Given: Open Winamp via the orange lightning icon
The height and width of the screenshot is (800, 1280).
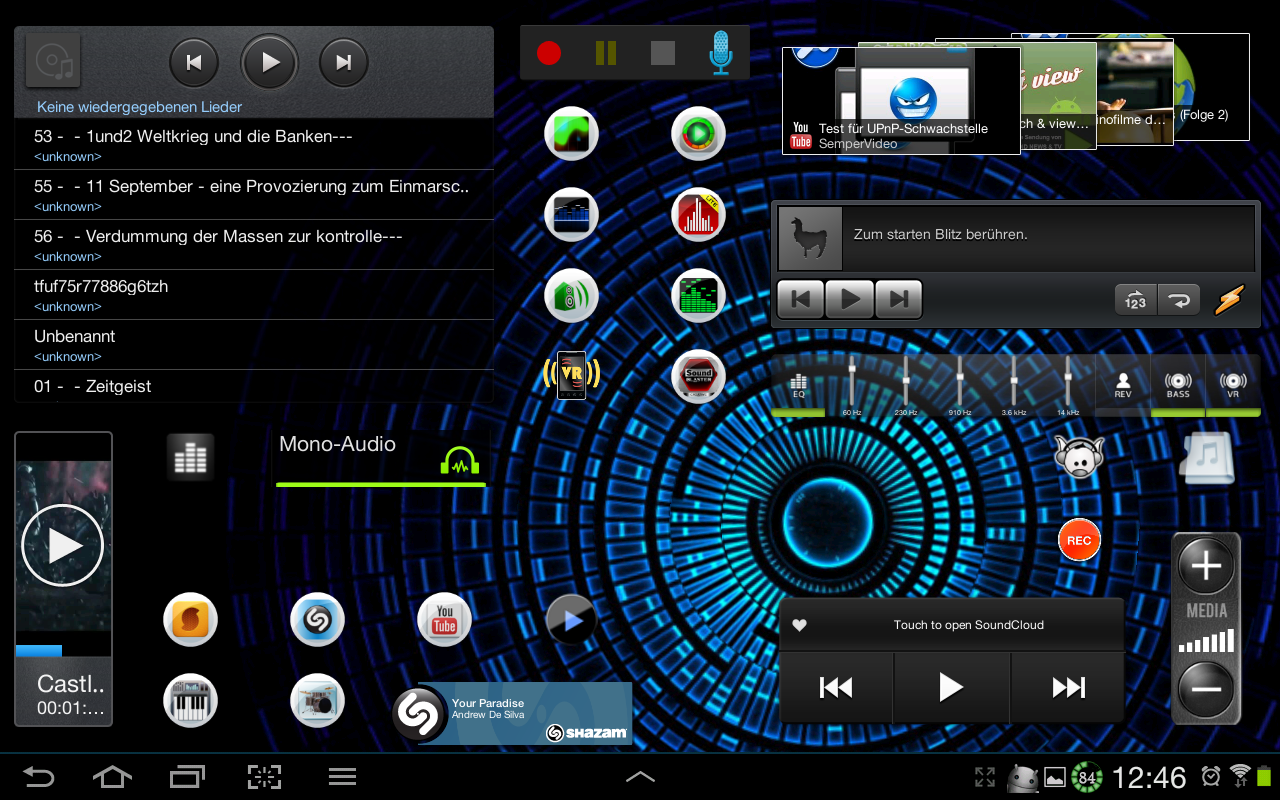Looking at the screenshot, I should [1229, 300].
